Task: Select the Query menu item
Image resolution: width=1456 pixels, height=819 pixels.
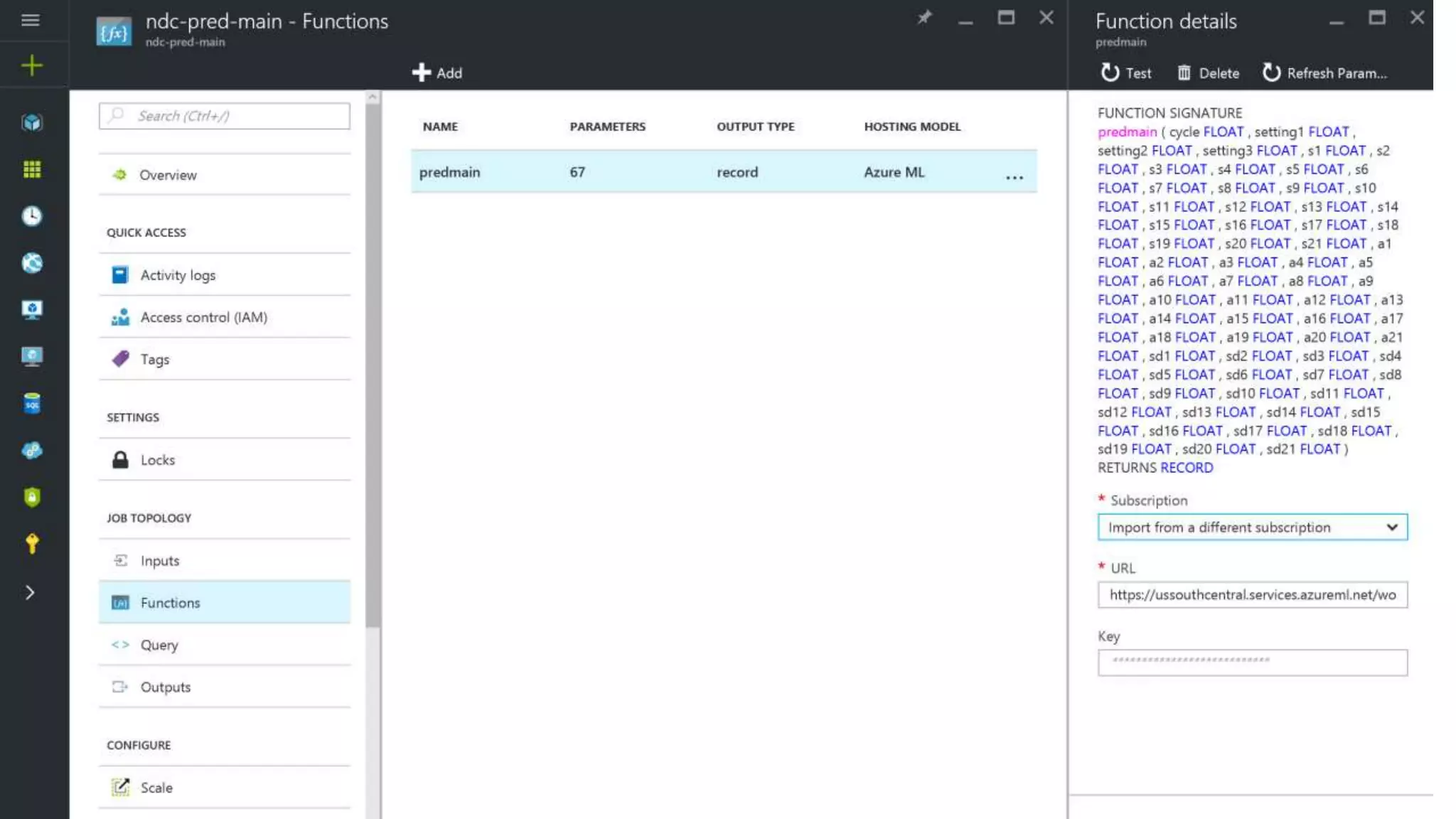Action: click(159, 645)
